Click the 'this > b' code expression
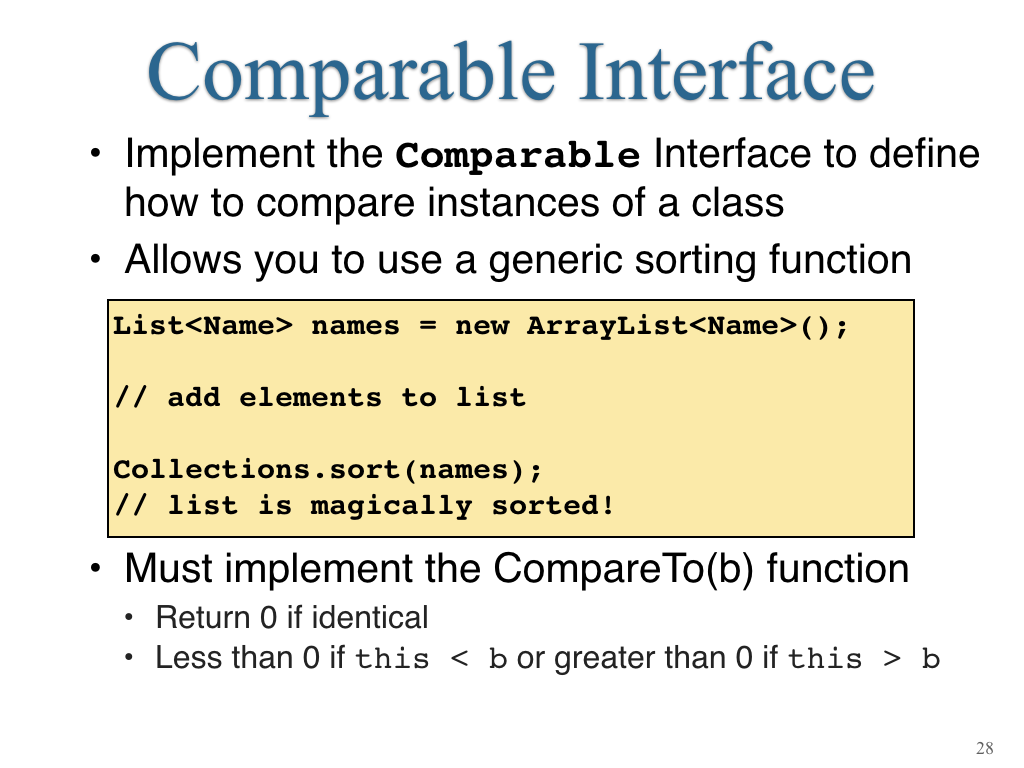Image resolution: width=1024 pixels, height=768 pixels. 864,658
